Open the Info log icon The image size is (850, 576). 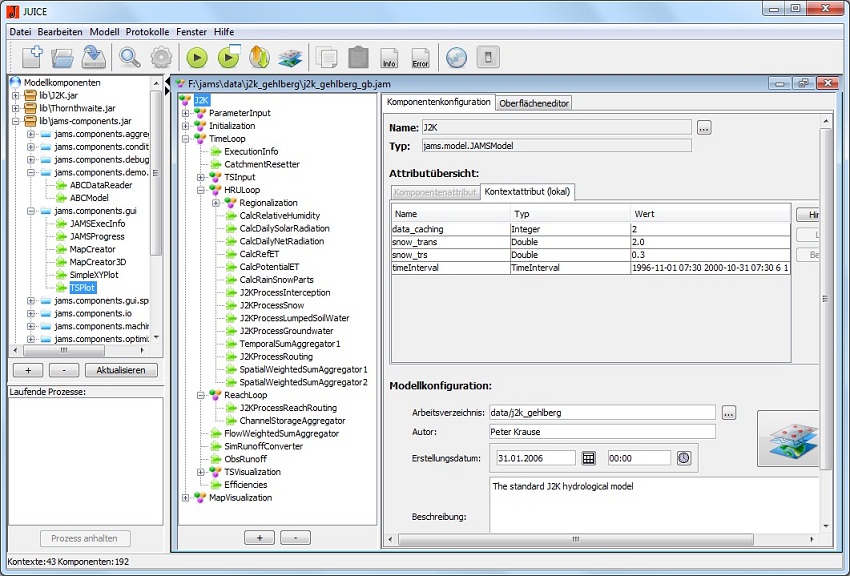click(389, 57)
